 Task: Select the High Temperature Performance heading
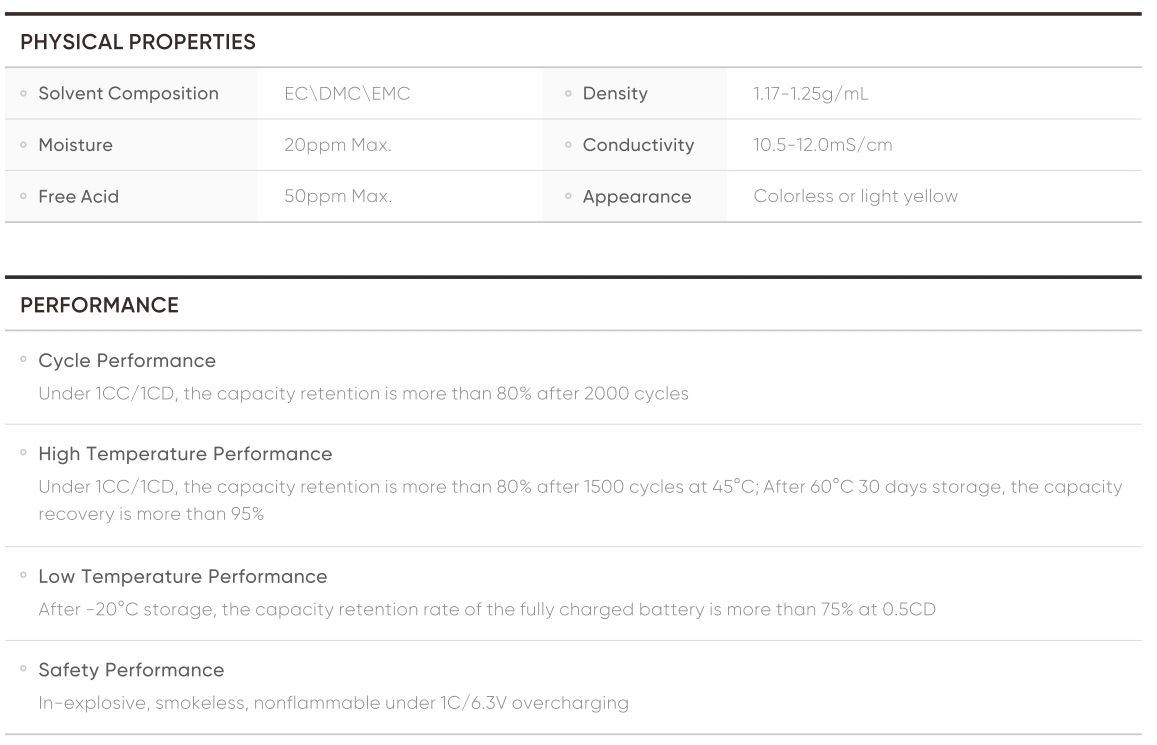click(185, 454)
